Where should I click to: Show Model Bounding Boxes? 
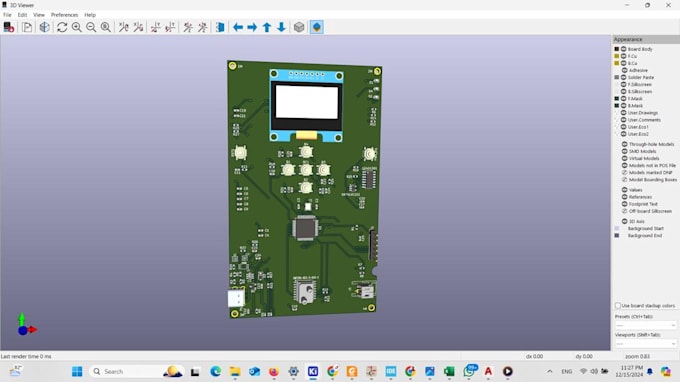624,180
